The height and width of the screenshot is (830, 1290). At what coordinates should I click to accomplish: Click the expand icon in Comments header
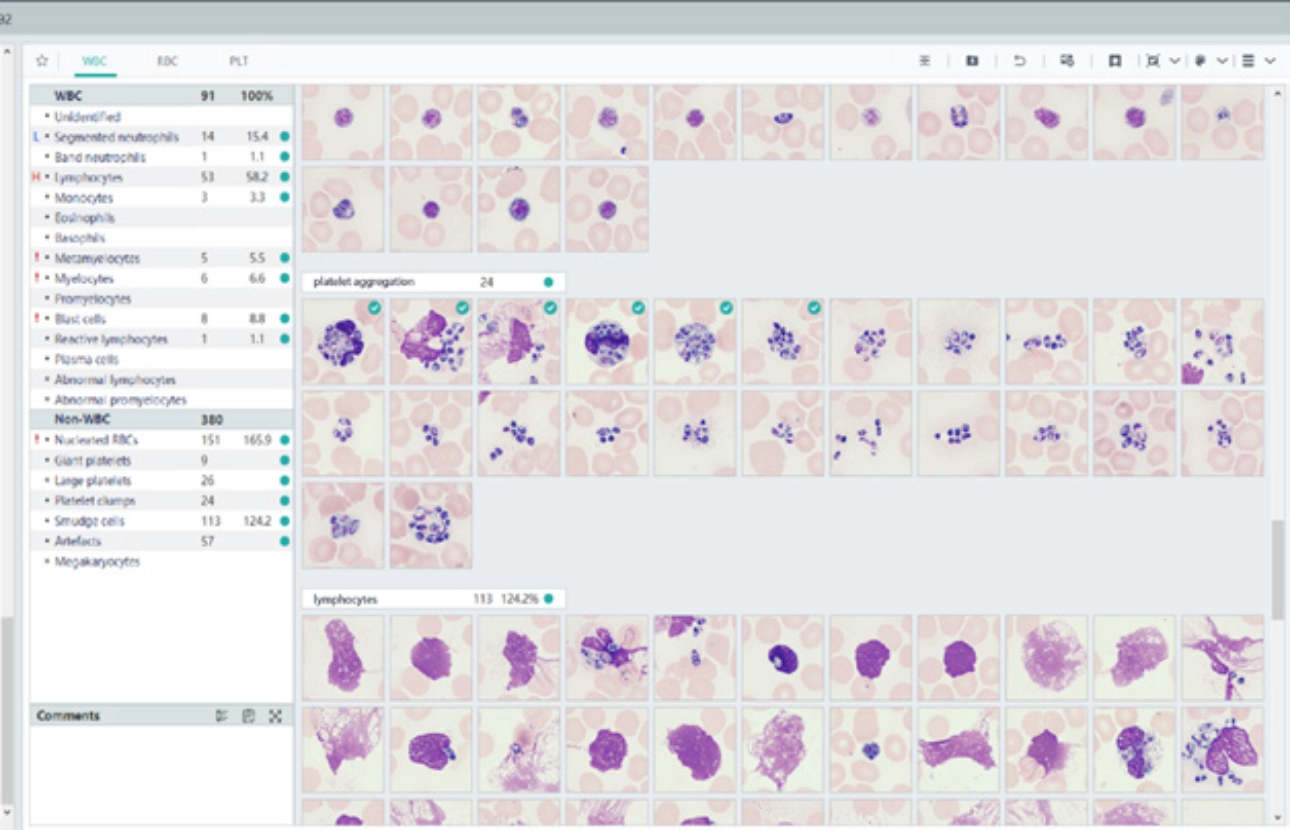(x=276, y=716)
